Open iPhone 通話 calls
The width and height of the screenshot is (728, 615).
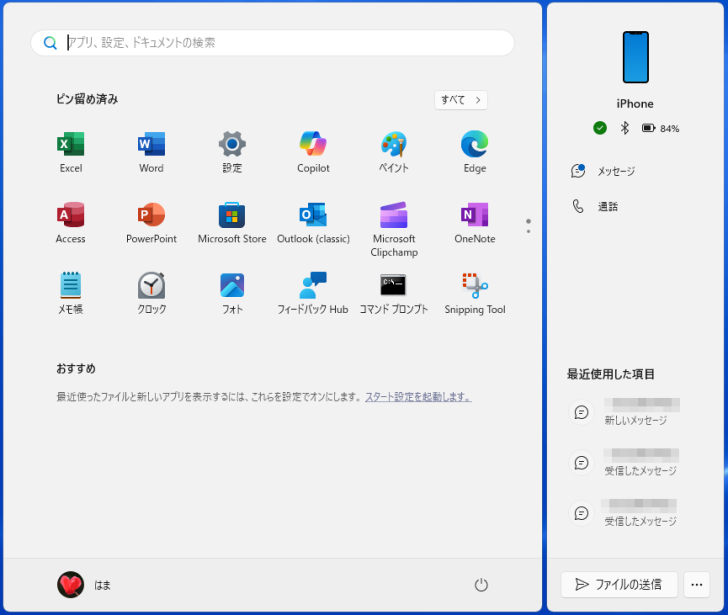[595, 207]
